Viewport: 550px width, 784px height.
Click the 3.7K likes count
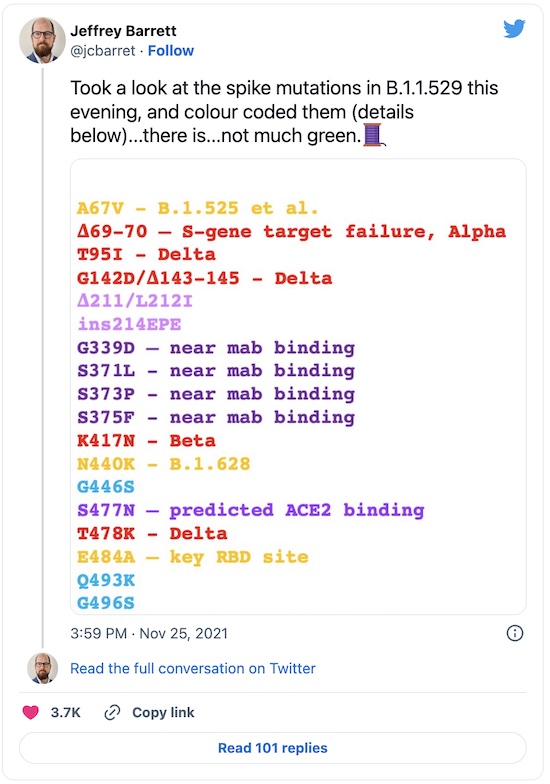66,712
